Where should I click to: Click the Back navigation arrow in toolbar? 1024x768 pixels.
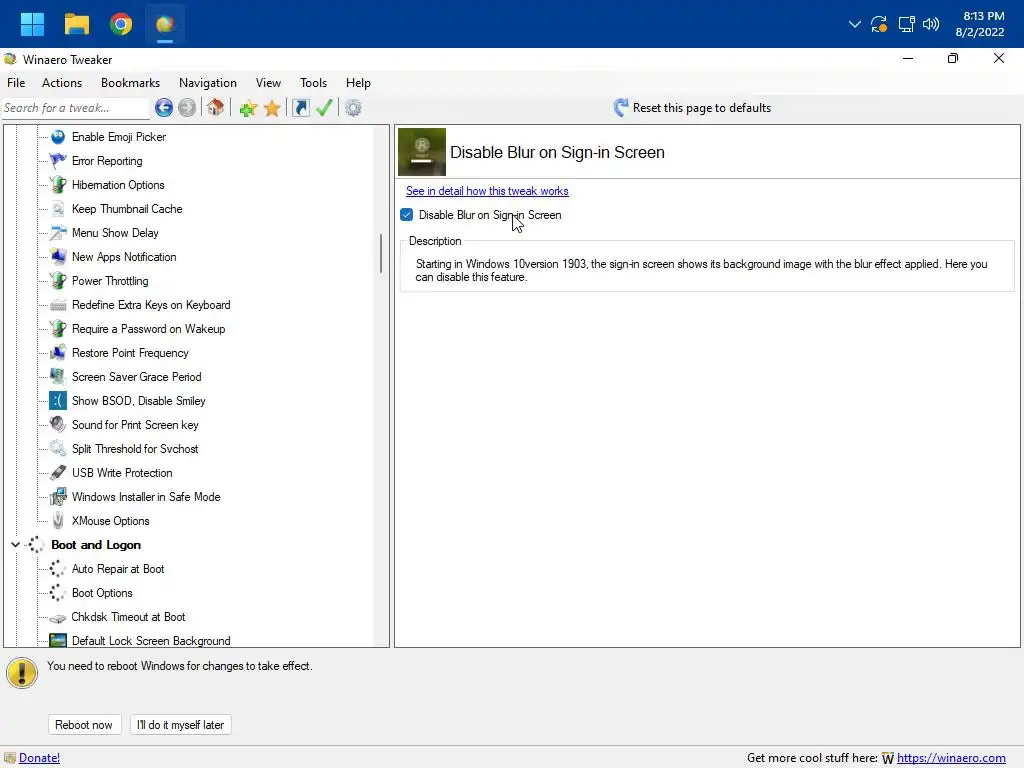[x=164, y=108]
